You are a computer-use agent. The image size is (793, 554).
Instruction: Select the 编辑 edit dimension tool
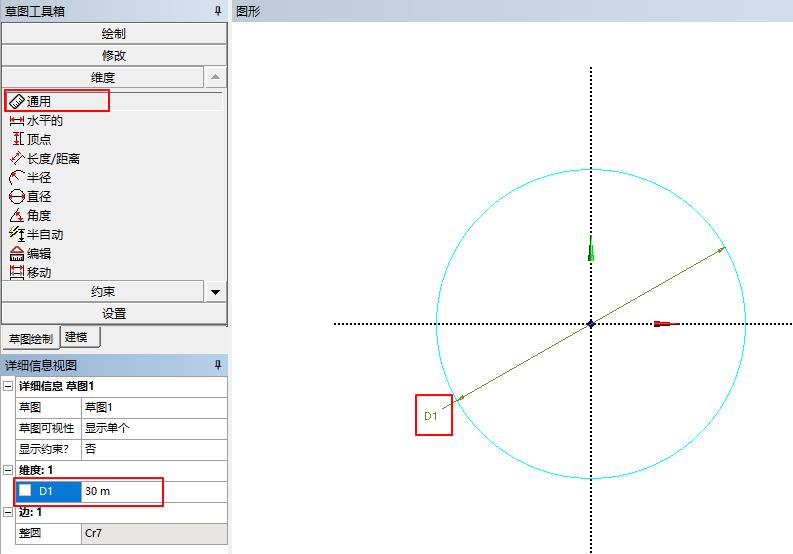[x=38, y=253]
